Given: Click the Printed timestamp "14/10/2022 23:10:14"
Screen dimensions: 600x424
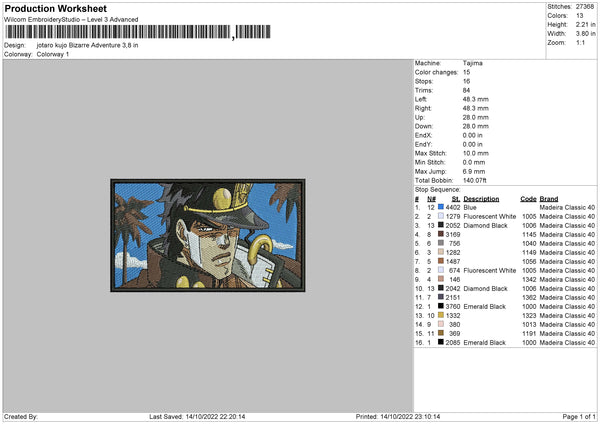Looking at the screenshot, I should [410, 416].
